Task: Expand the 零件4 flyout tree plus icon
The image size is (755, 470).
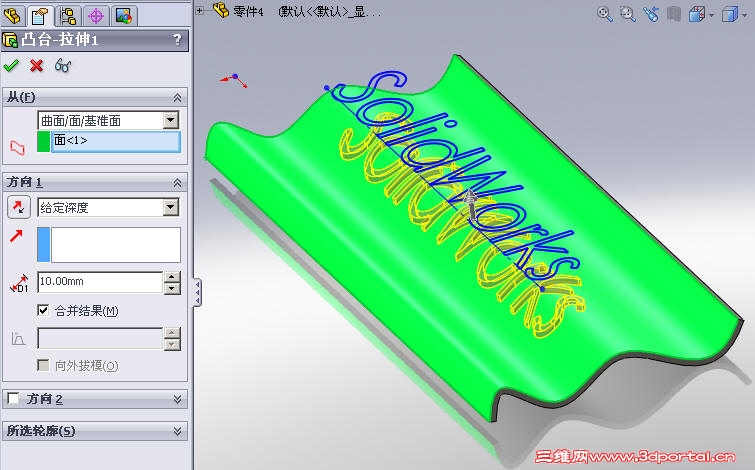Action: click(x=199, y=10)
